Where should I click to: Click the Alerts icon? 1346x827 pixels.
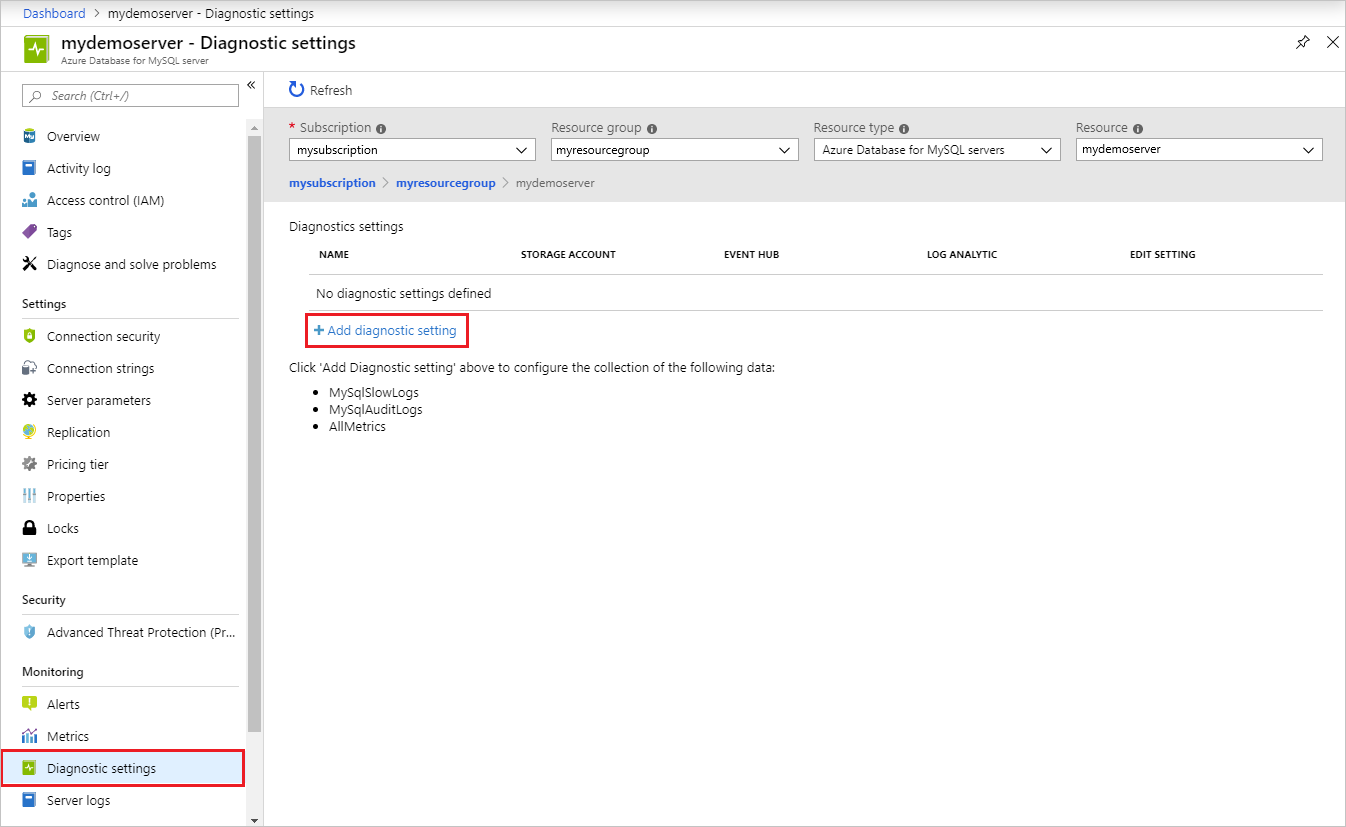coord(30,705)
